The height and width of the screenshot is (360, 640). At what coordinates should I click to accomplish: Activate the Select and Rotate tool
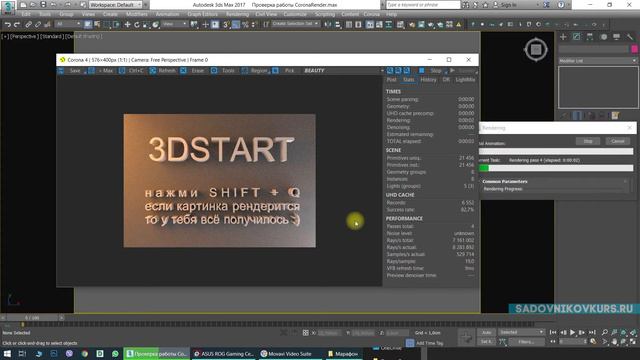pos(137,24)
